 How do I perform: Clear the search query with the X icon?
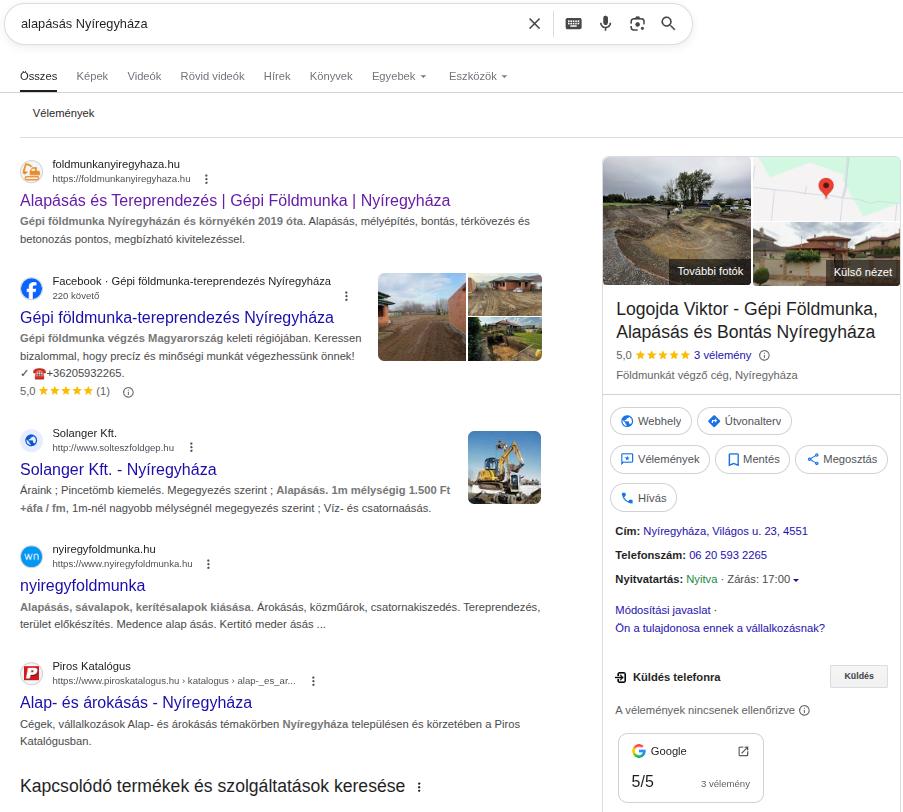[x=534, y=23]
